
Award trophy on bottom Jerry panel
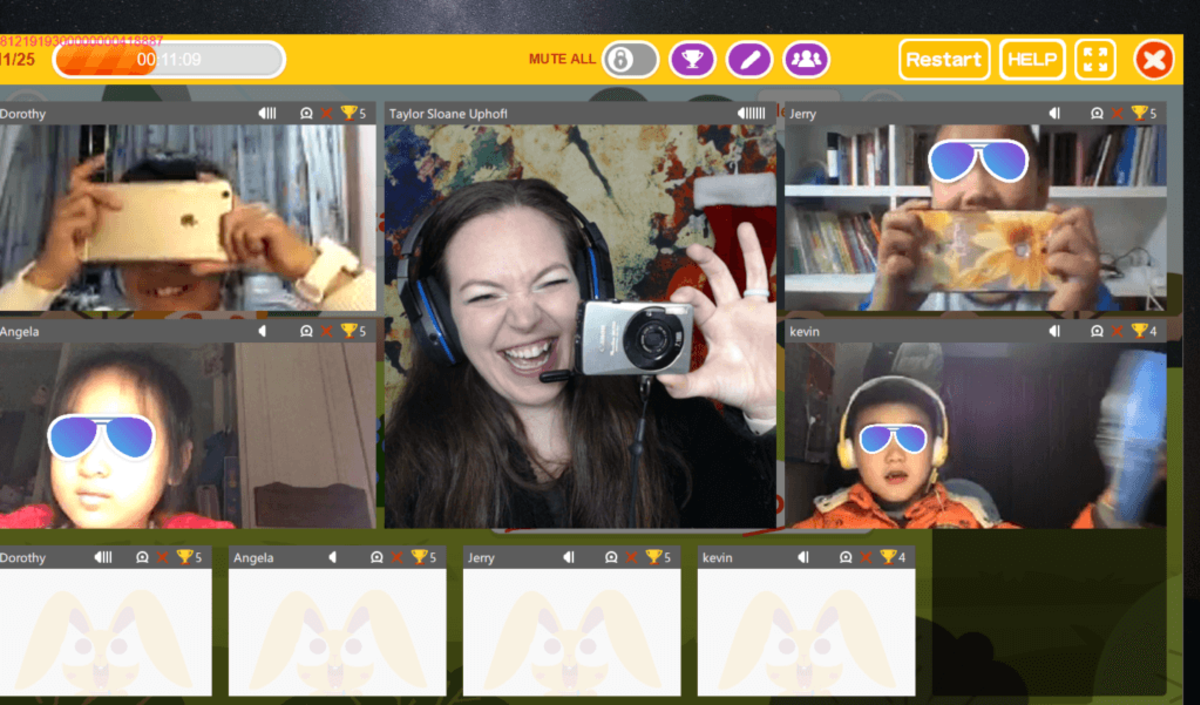click(x=653, y=557)
